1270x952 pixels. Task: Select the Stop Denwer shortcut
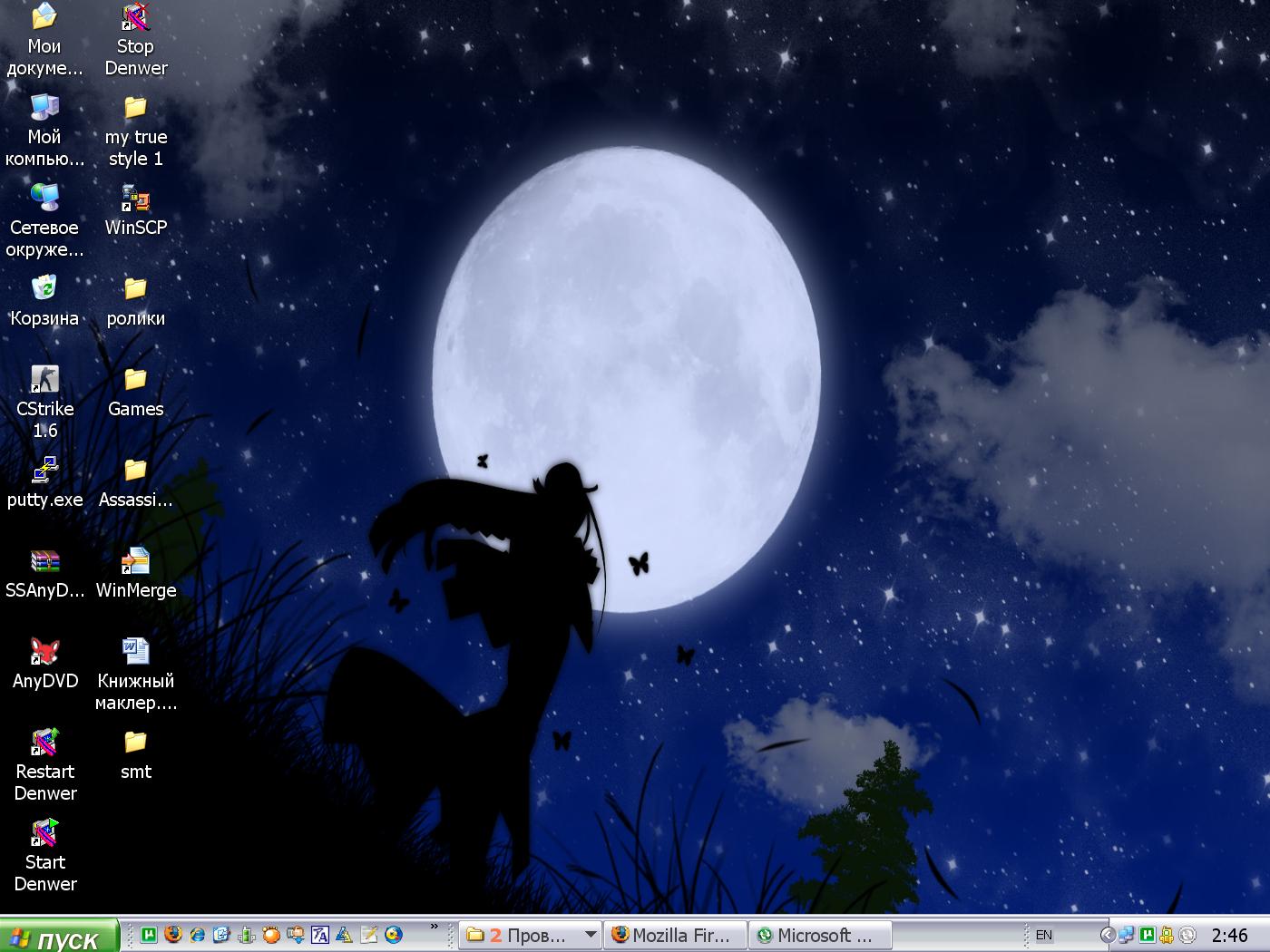point(136,40)
